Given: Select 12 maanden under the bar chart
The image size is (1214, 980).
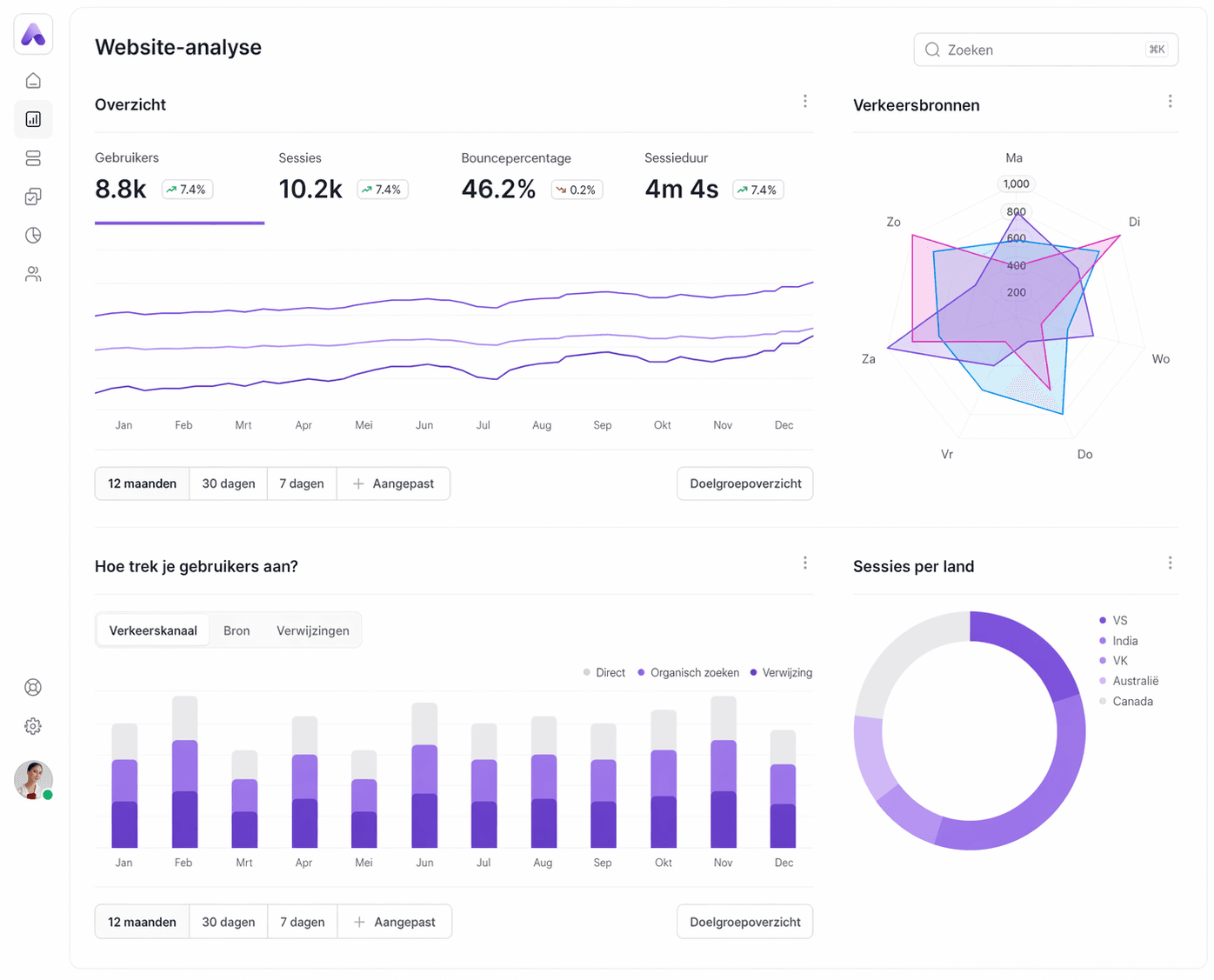Looking at the screenshot, I should coord(142,923).
